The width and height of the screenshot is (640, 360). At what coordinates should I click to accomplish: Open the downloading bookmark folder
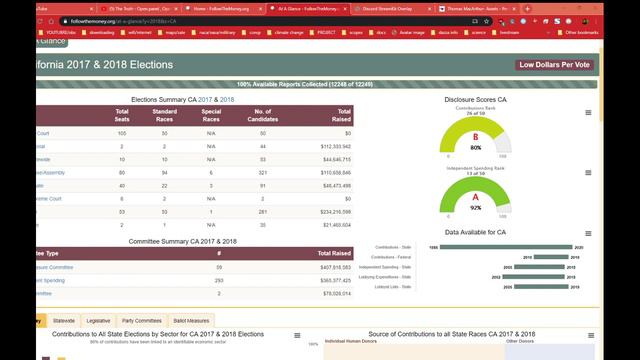[98, 32]
